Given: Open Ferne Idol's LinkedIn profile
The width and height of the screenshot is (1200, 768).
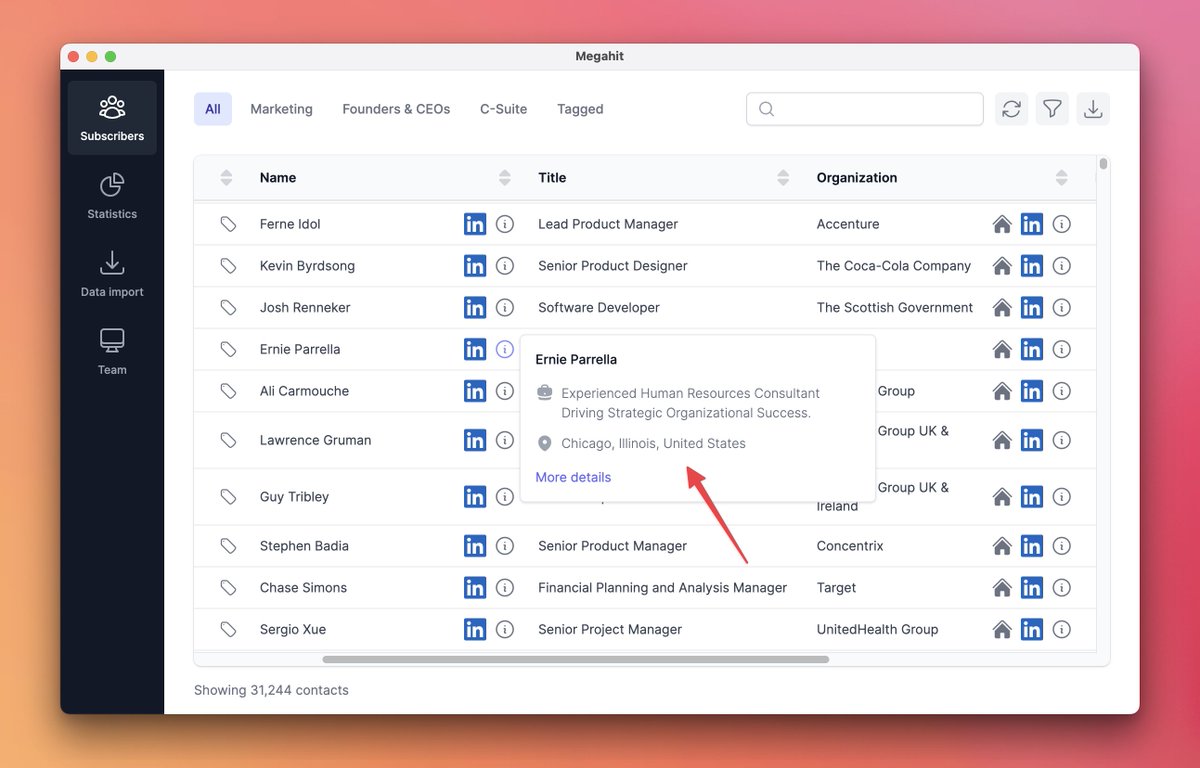Looking at the screenshot, I should [x=475, y=224].
